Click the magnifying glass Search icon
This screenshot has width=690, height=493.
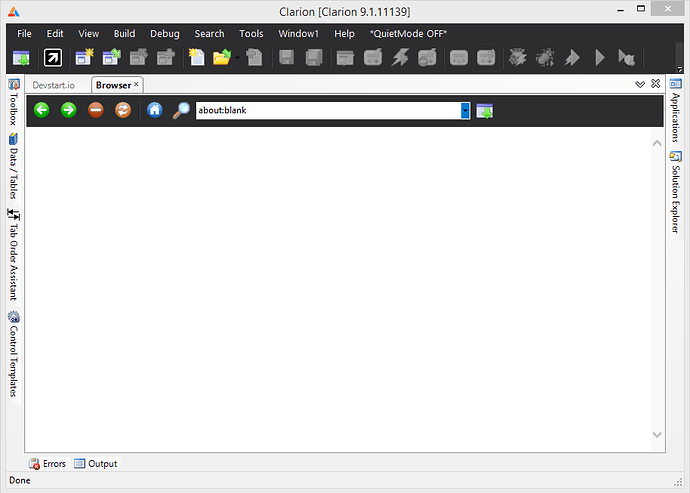pyautogui.click(x=181, y=110)
